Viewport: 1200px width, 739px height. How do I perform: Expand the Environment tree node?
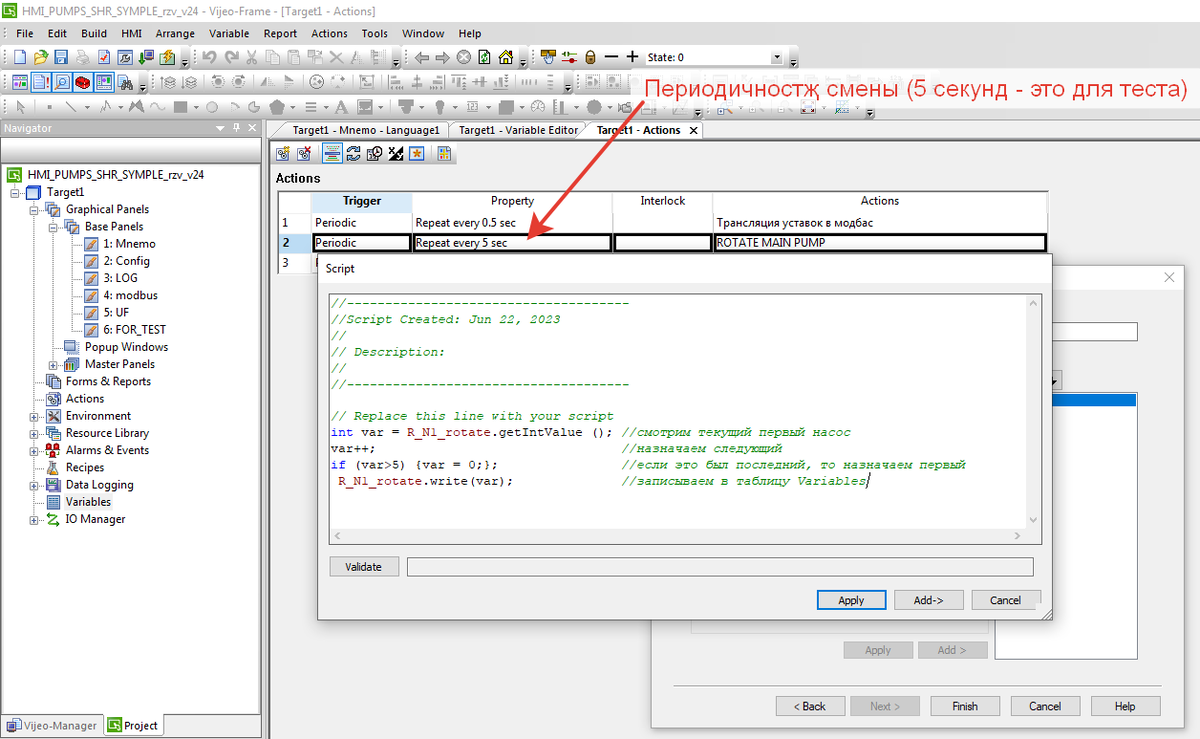tap(35, 416)
